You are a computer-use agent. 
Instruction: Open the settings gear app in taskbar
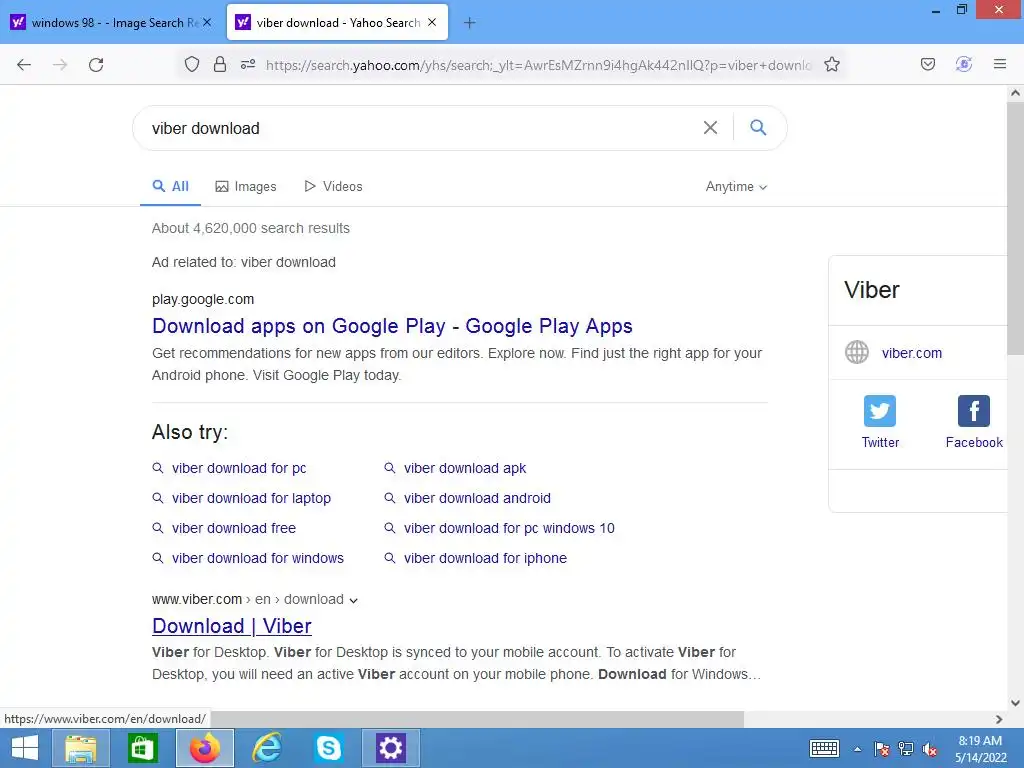tap(391, 748)
